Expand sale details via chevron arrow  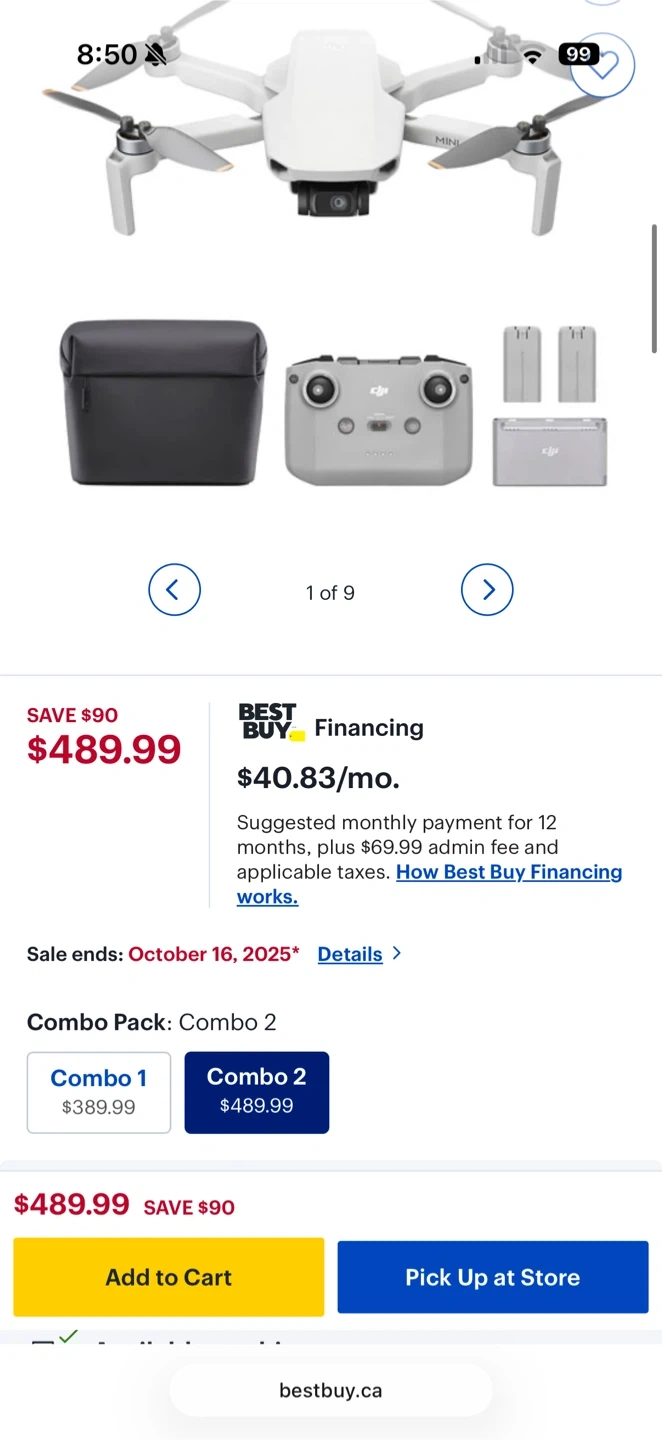pos(397,953)
